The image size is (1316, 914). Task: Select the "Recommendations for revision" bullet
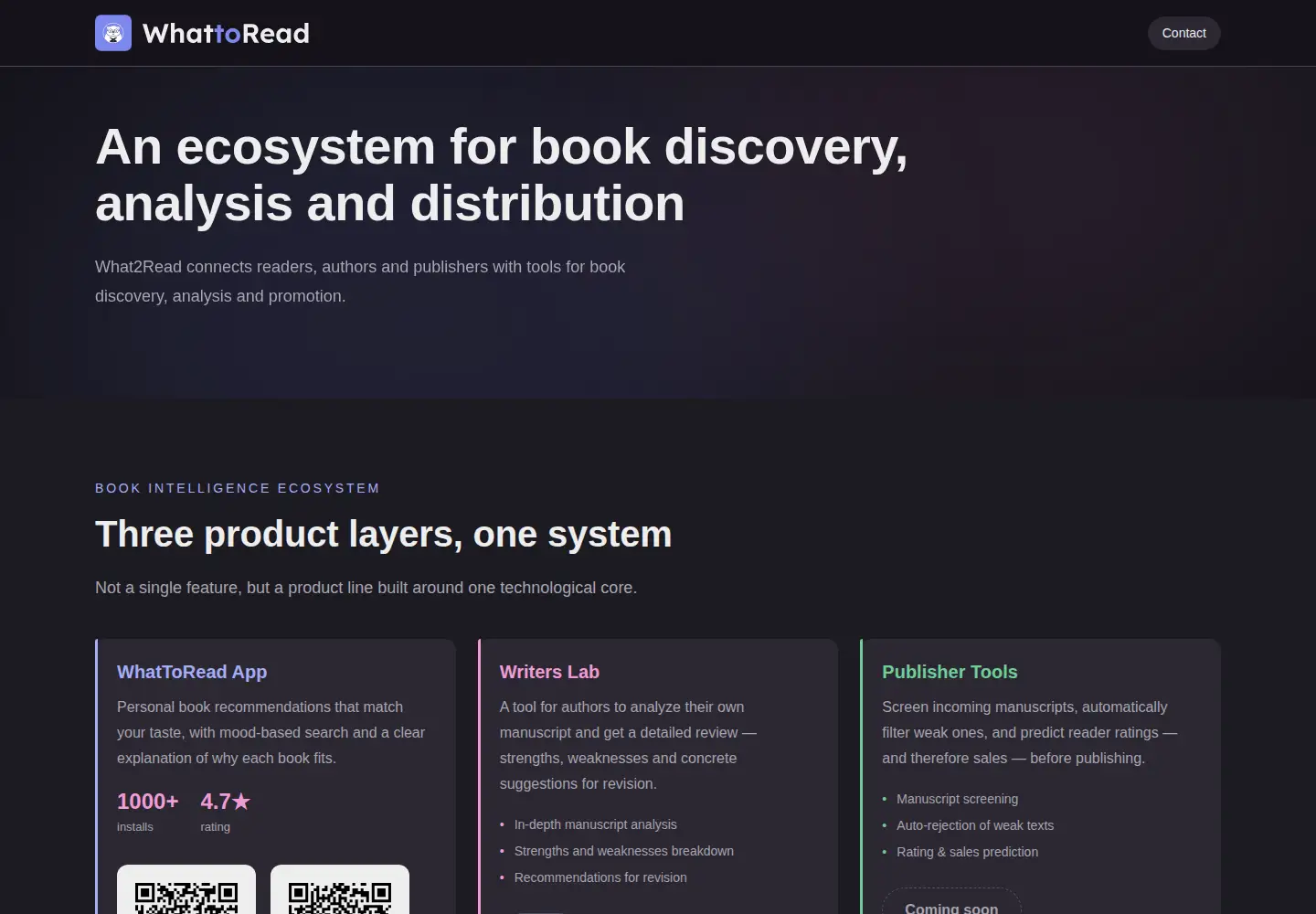click(600, 877)
